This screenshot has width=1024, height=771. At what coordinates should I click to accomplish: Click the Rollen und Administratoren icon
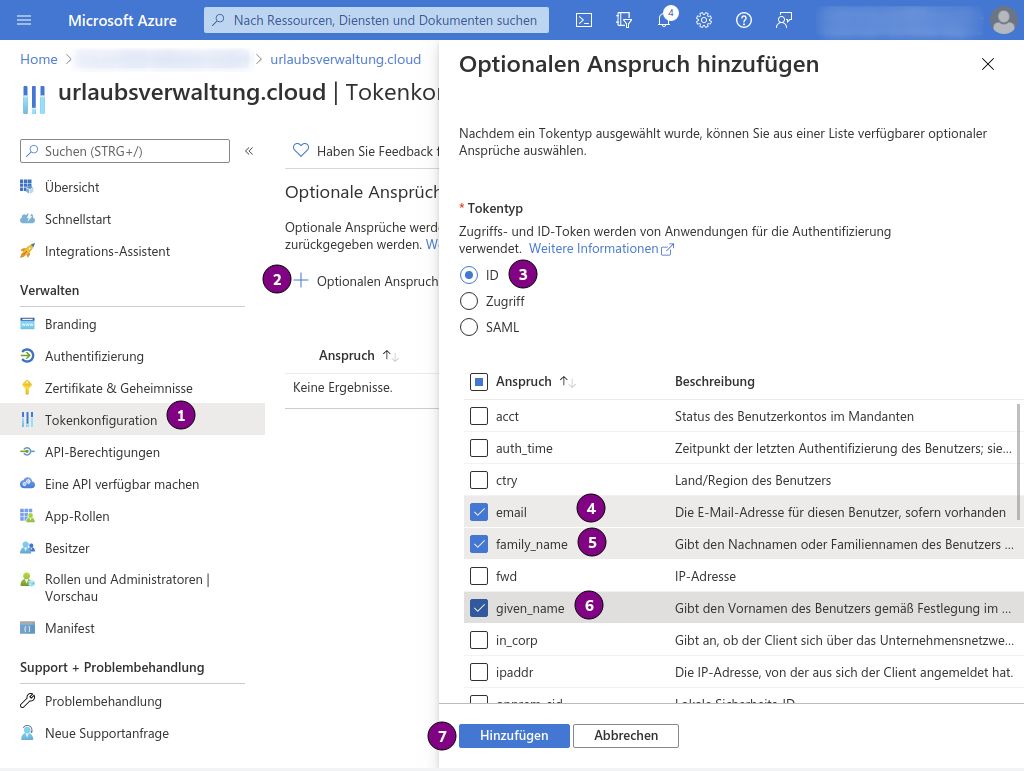[27, 579]
